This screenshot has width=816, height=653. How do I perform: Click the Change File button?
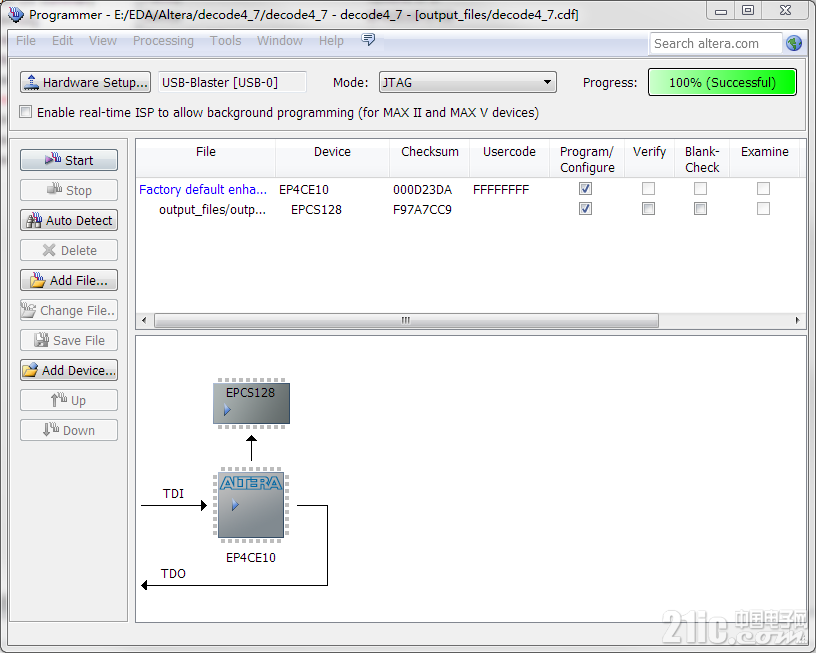(x=69, y=310)
